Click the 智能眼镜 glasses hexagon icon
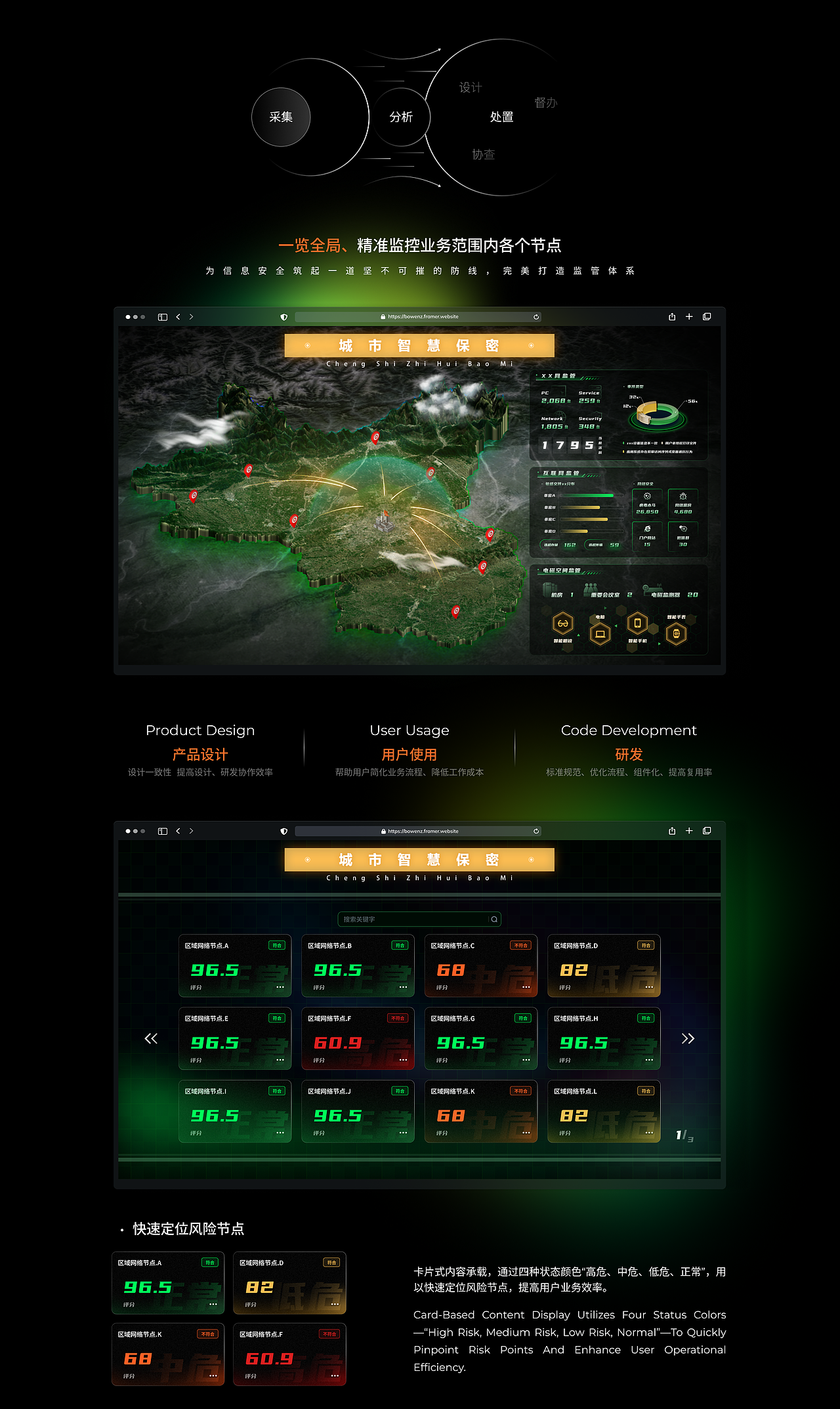Viewport: 840px width, 1409px height. click(x=563, y=623)
